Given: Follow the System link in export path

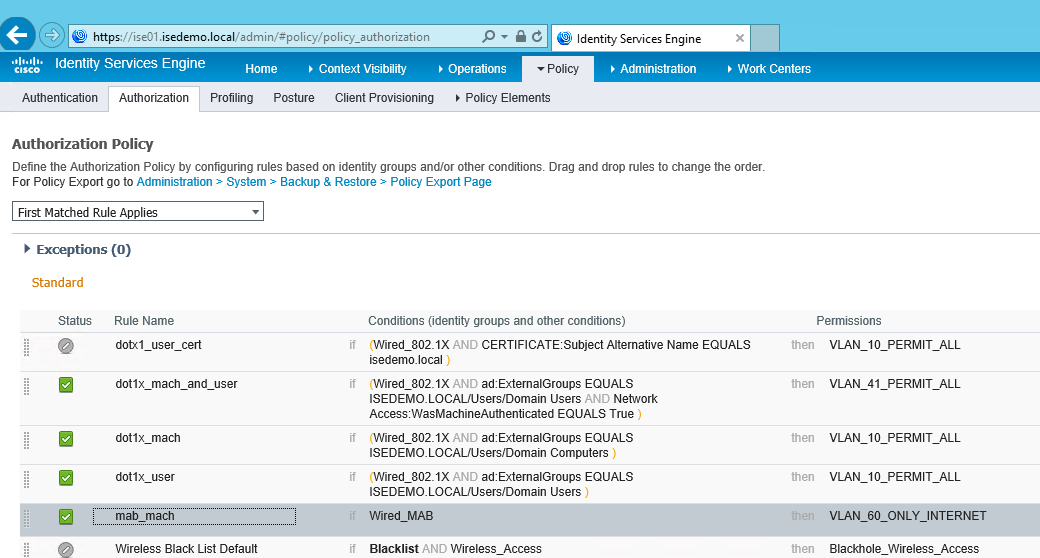Looking at the screenshot, I should [x=246, y=182].
